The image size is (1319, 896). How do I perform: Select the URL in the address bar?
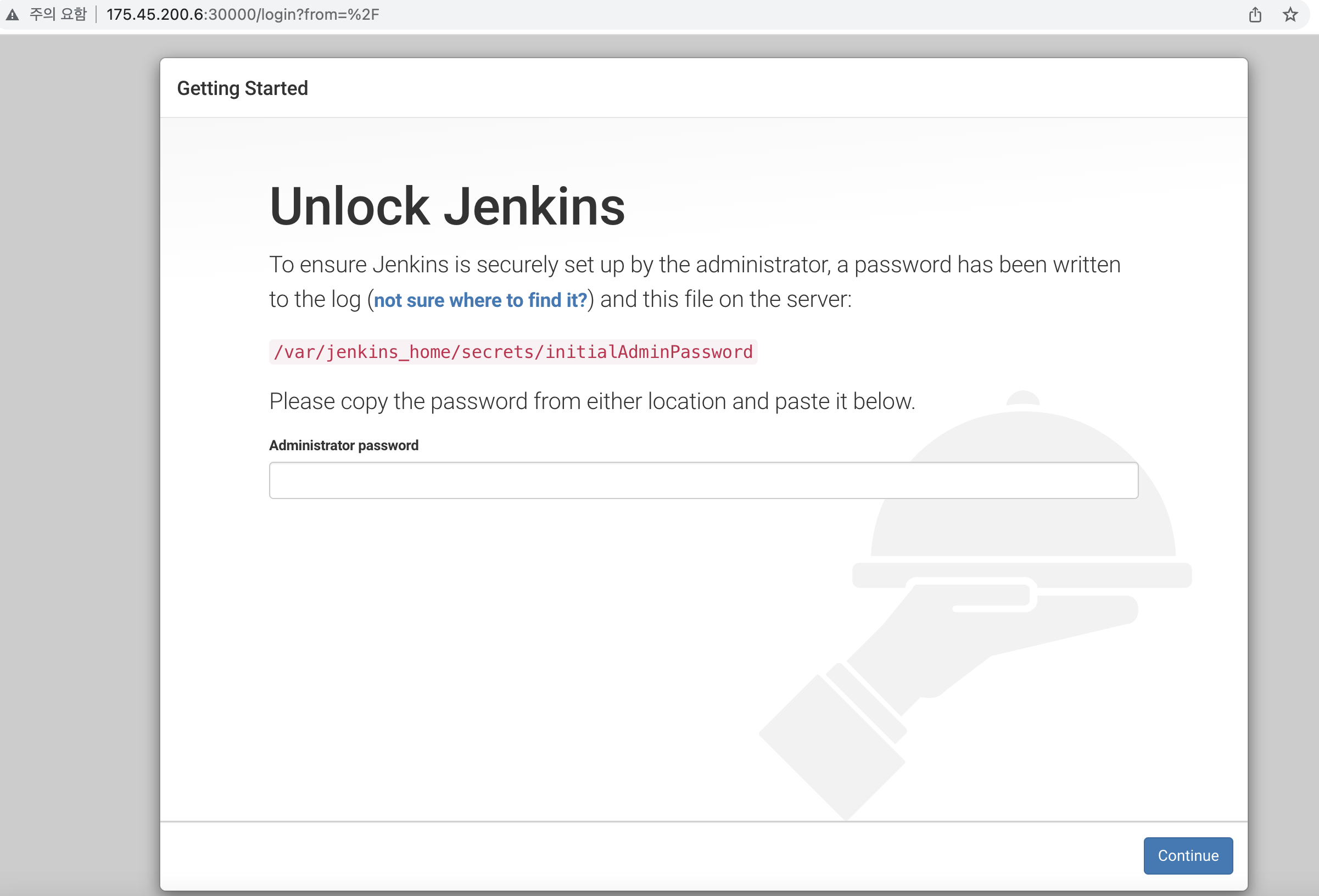pyautogui.click(x=243, y=14)
